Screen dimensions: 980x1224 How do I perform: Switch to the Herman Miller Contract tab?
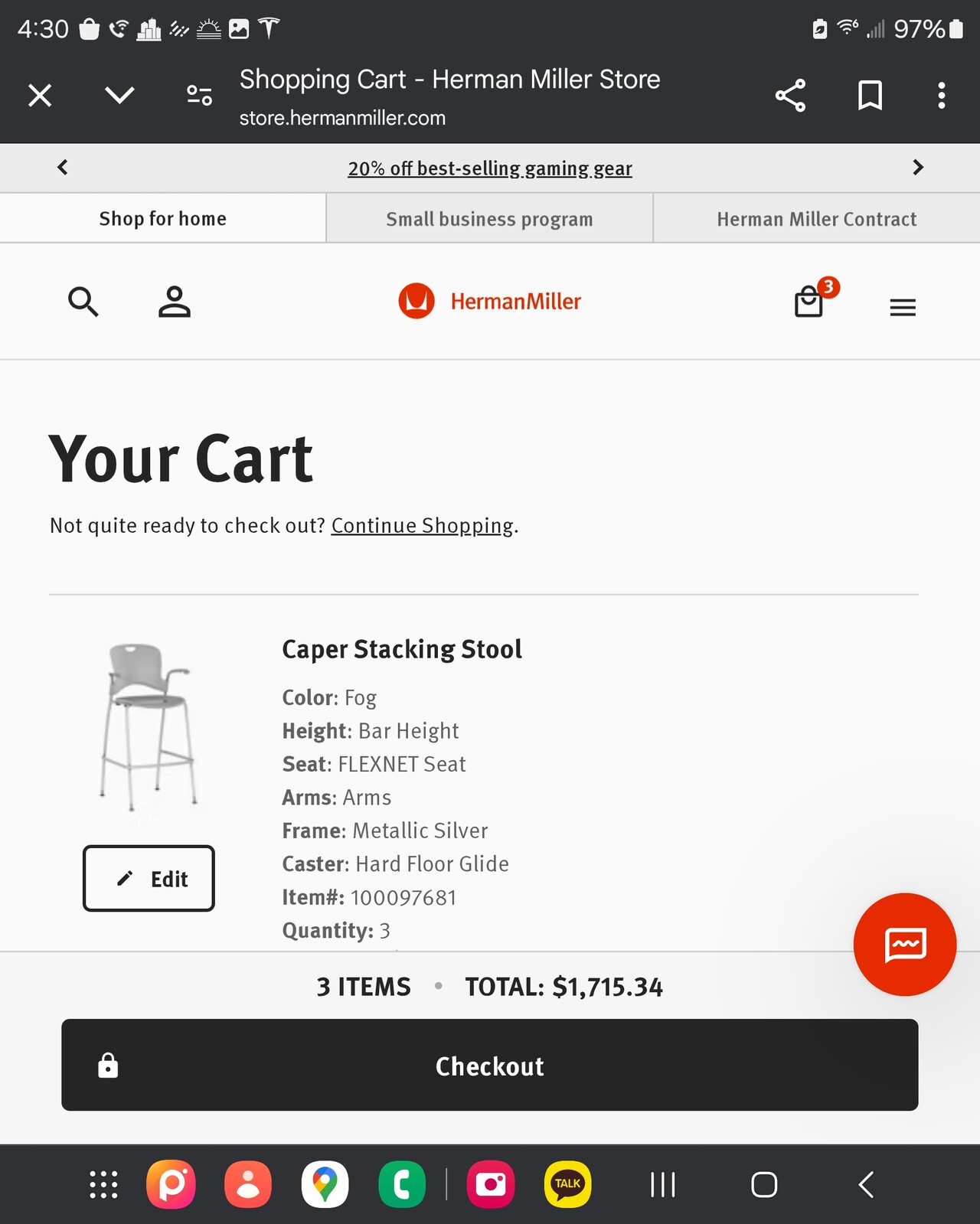(x=816, y=219)
